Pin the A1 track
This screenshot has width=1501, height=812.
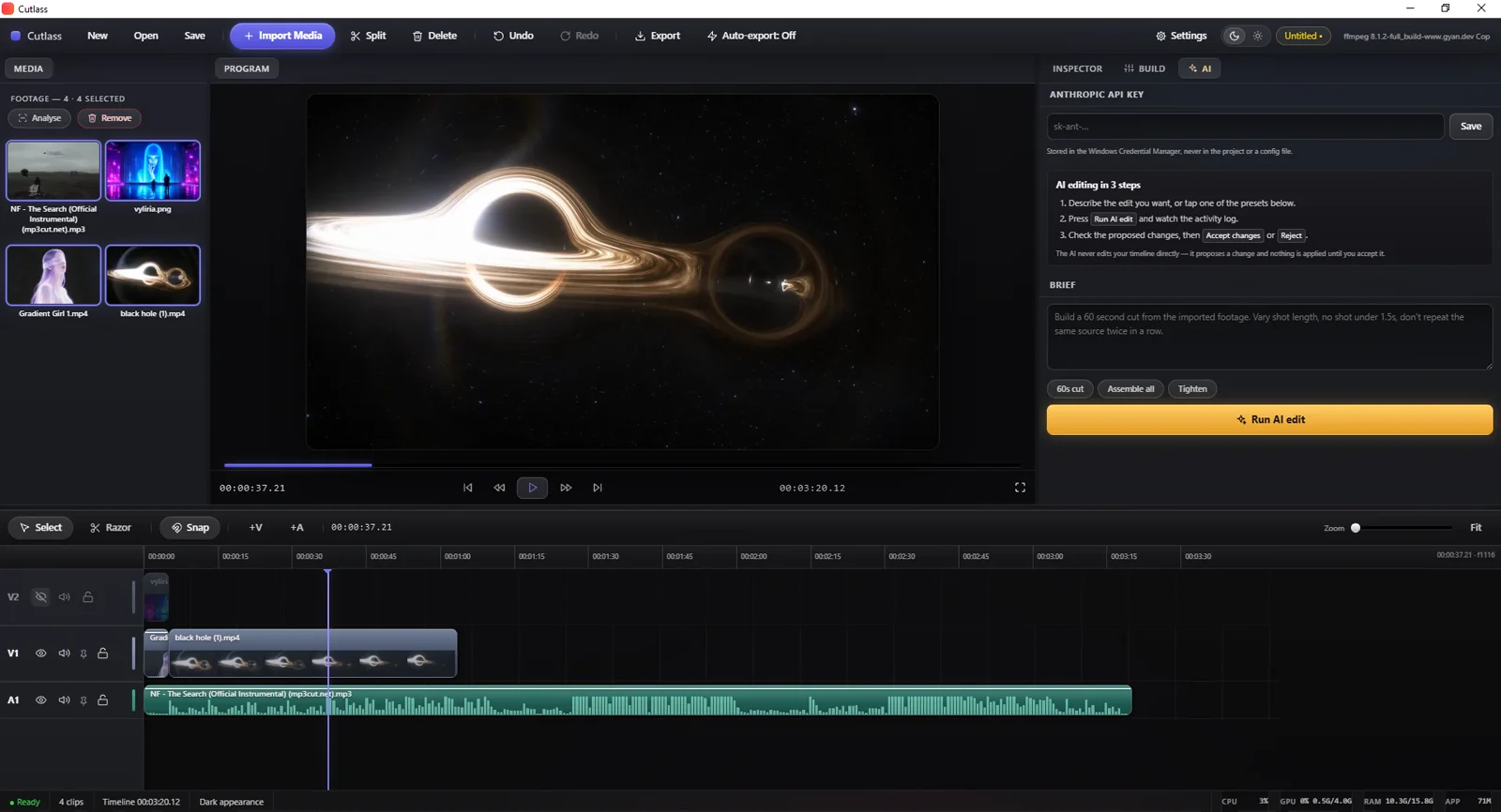coord(83,700)
